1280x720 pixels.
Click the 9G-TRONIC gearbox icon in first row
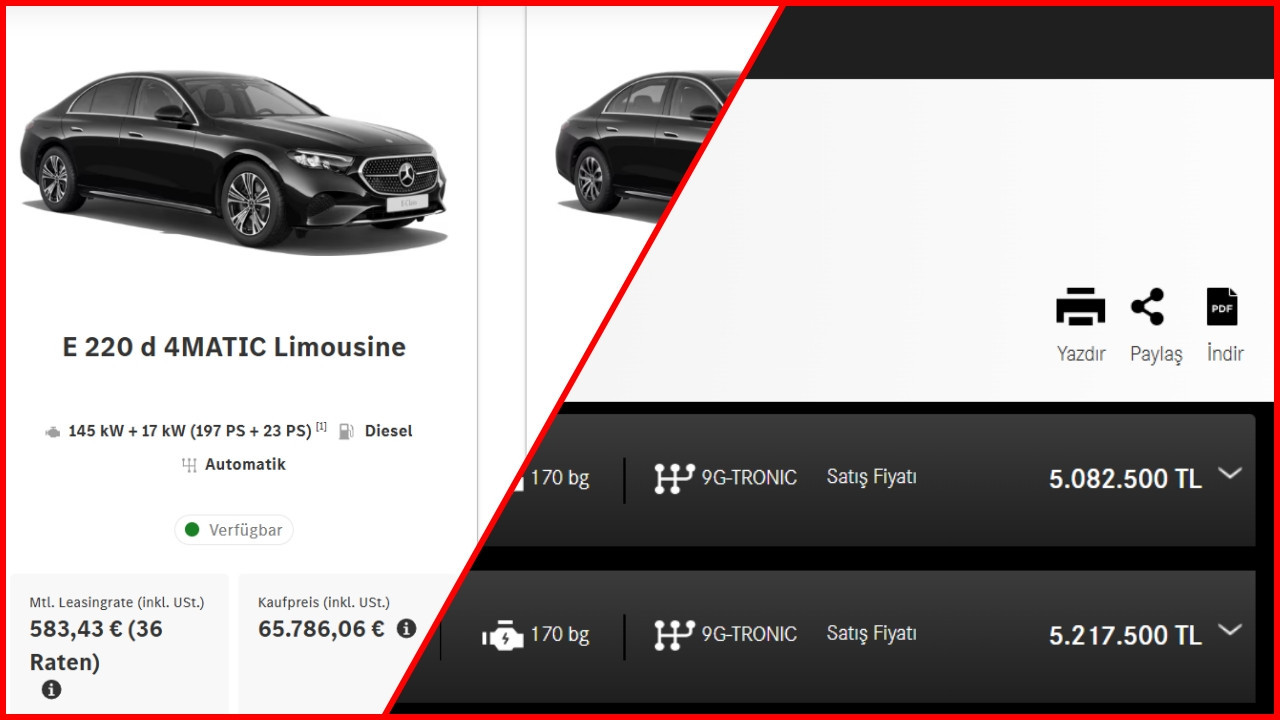673,478
